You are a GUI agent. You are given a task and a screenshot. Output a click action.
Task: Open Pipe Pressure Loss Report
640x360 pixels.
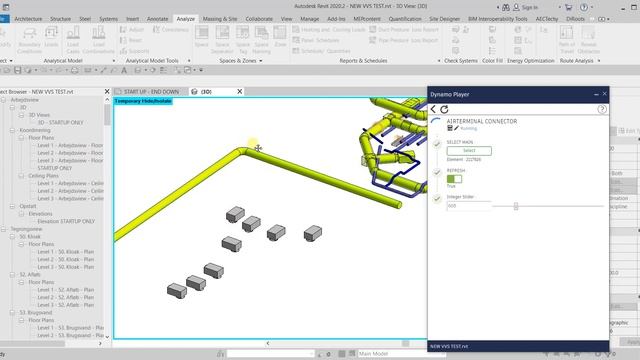[403, 40]
